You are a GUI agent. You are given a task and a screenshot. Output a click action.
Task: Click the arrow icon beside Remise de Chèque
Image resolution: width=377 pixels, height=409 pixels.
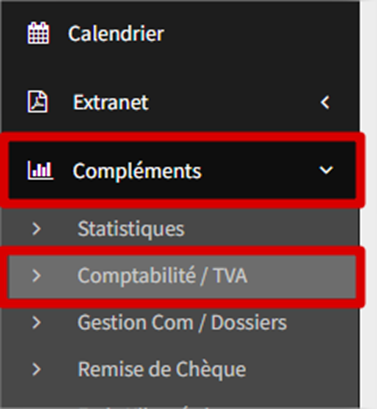[x=36, y=369]
